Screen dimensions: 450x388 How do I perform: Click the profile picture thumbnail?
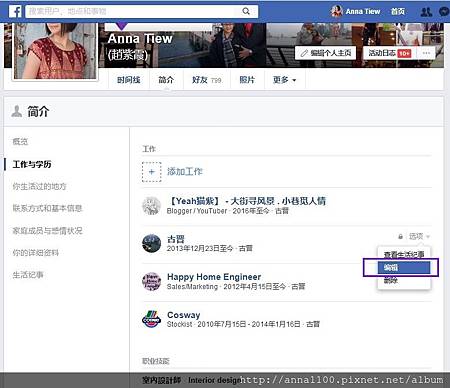pos(55,51)
